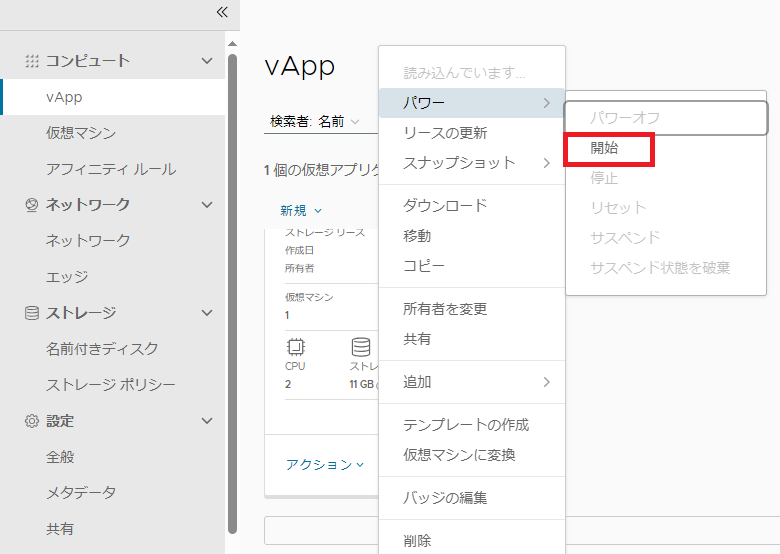Click the コンピュート grid icon

tap(32, 61)
